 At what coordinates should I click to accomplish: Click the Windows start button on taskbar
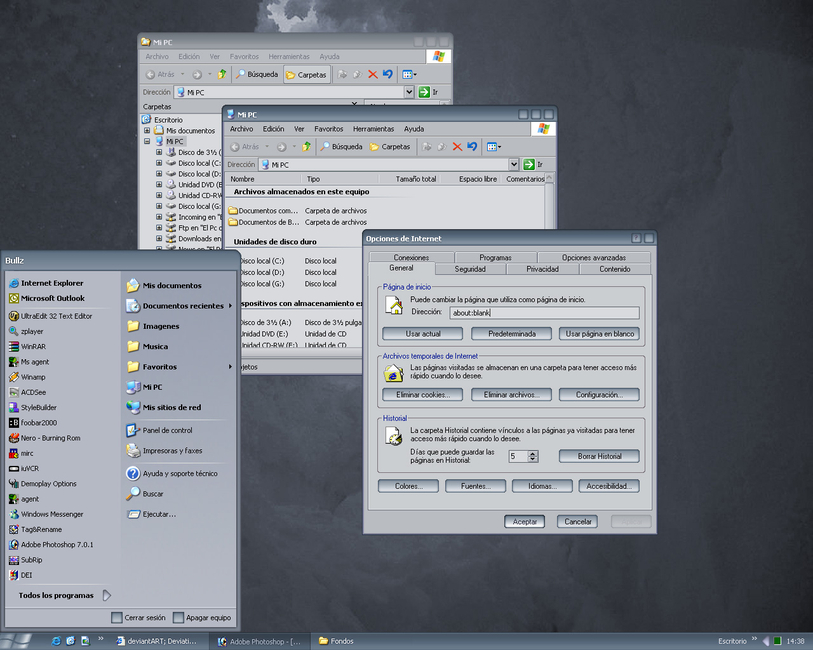pyautogui.click(x=17, y=641)
